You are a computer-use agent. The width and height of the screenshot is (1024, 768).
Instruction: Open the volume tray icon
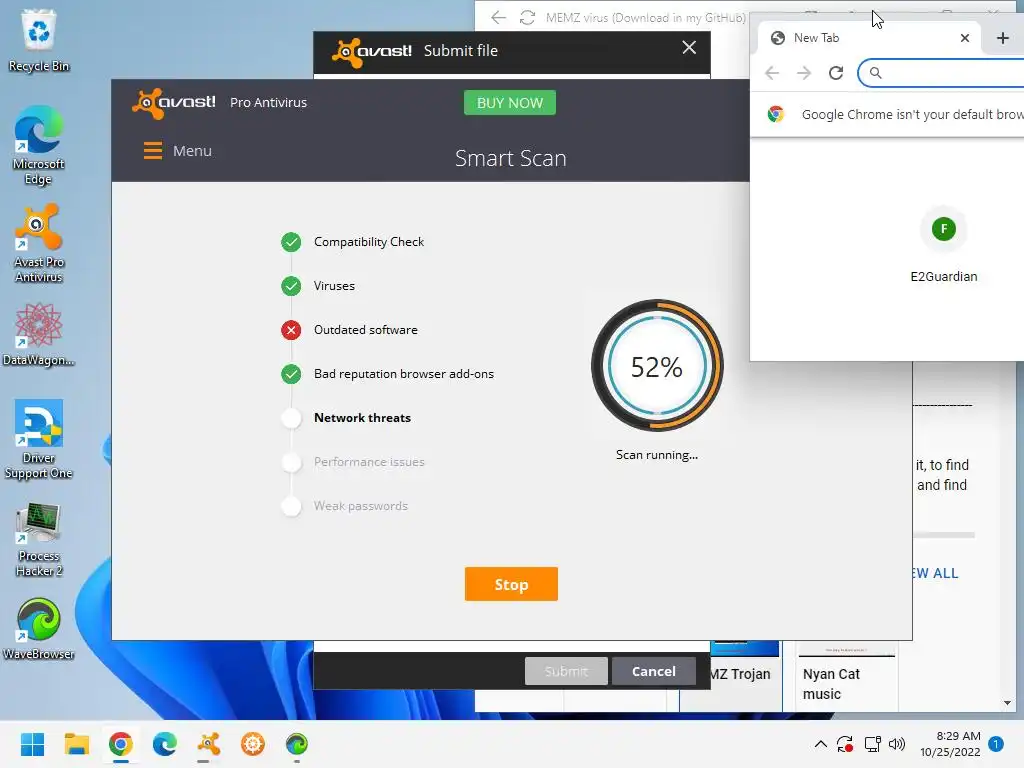(897, 744)
